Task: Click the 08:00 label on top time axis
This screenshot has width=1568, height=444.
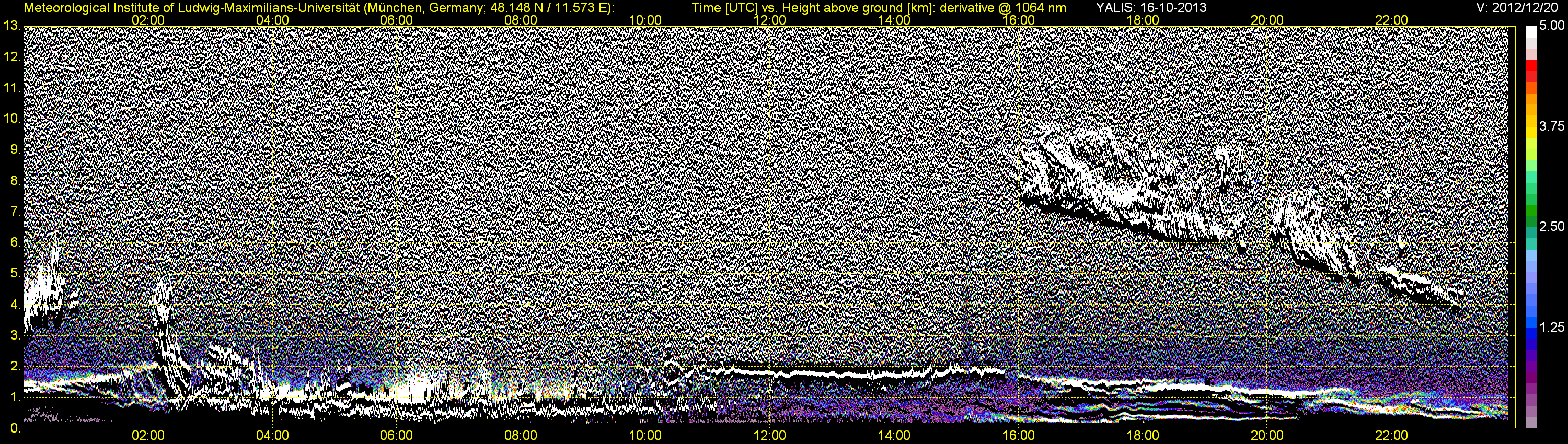Action: point(521,20)
